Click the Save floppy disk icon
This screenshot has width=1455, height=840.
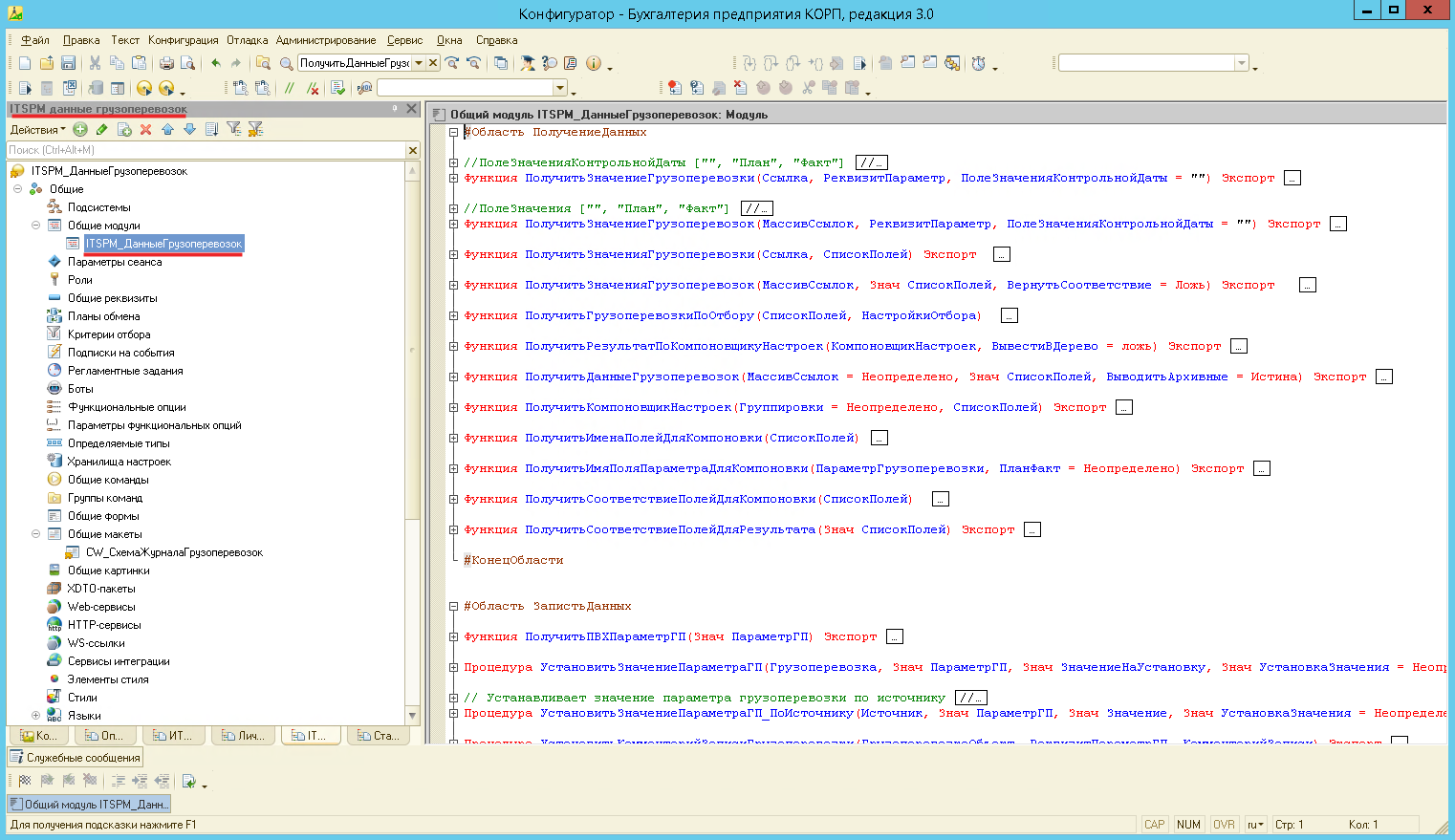click(68, 63)
